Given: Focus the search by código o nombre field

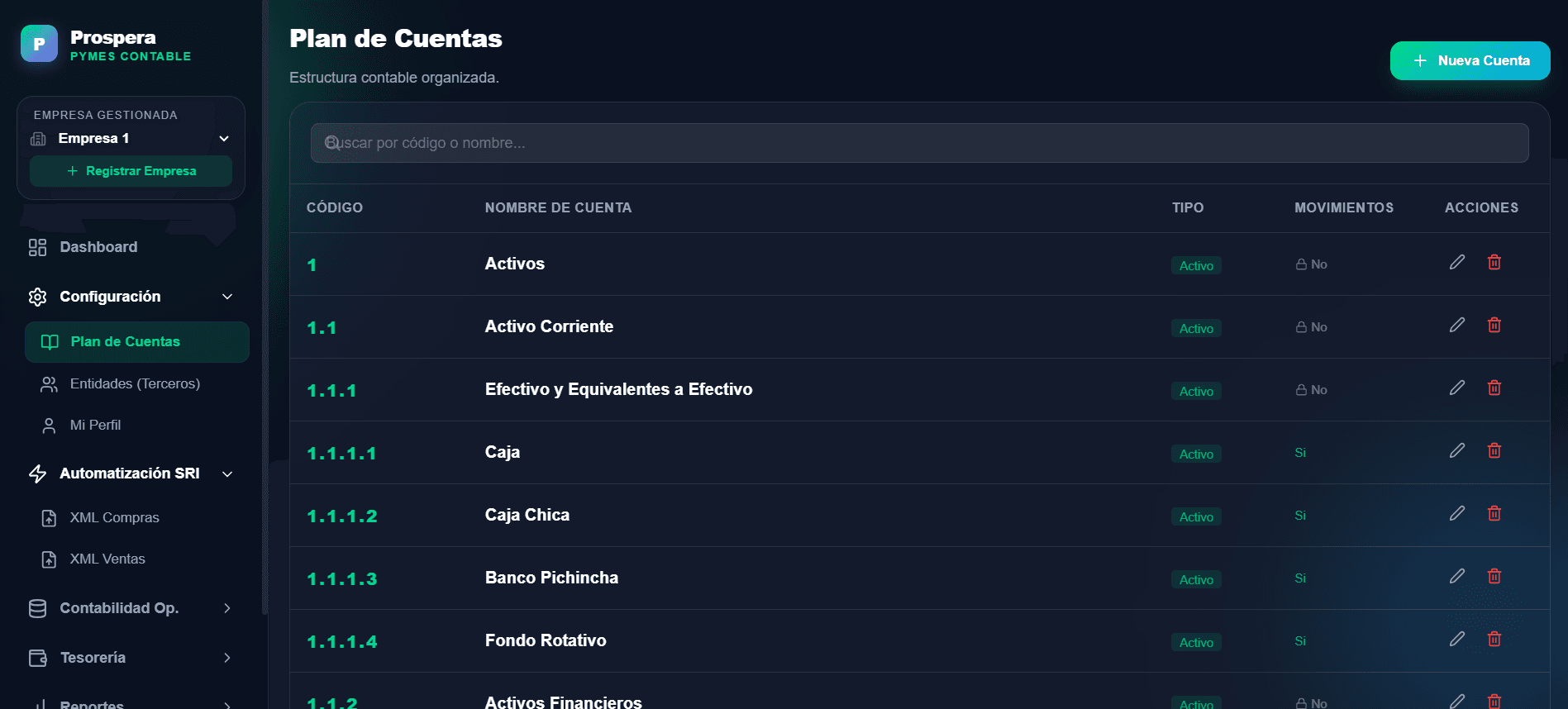Looking at the screenshot, I should pos(919,143).
